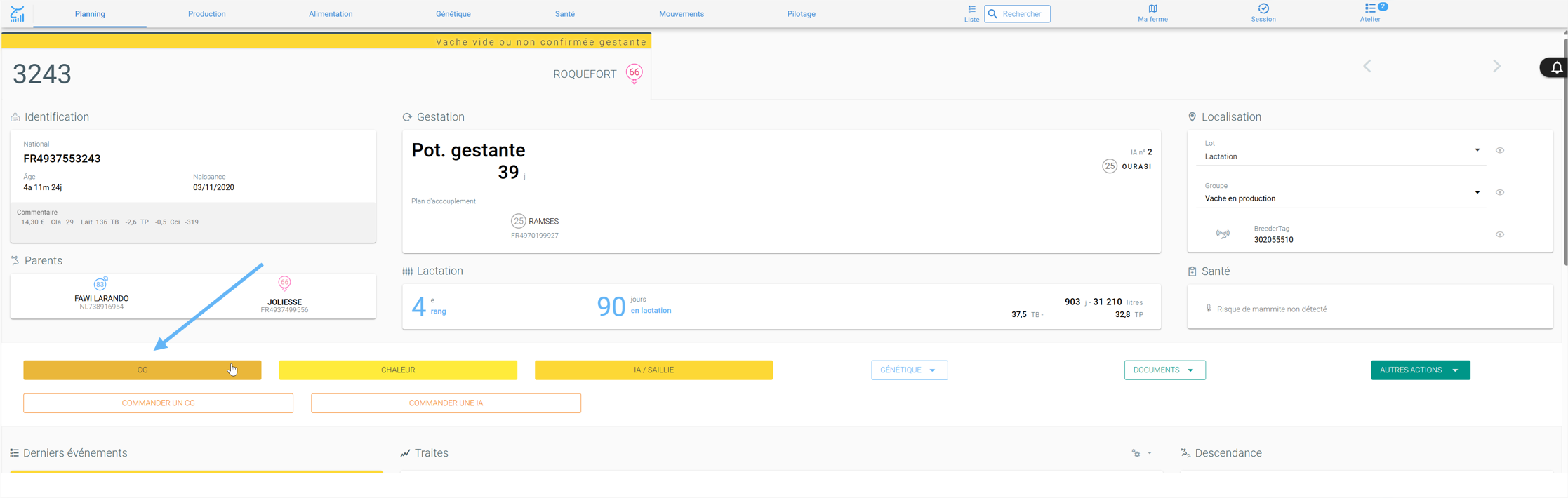Image resolution: width=1568 pixels, height=498 pixels.
Task: Click the CG button
Action: point(142,370)
